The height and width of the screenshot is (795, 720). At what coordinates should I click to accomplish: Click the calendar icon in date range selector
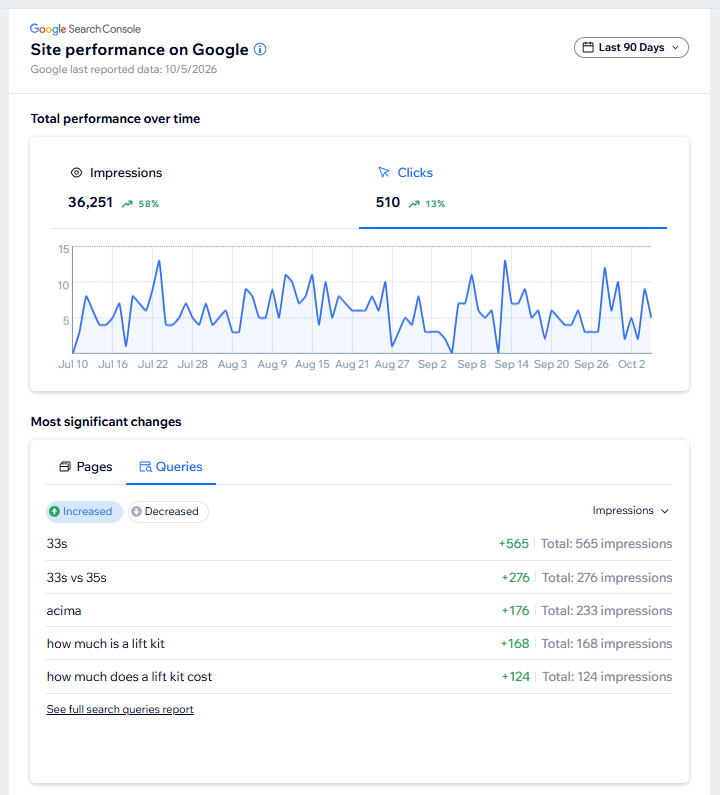(x=588, y=47)
